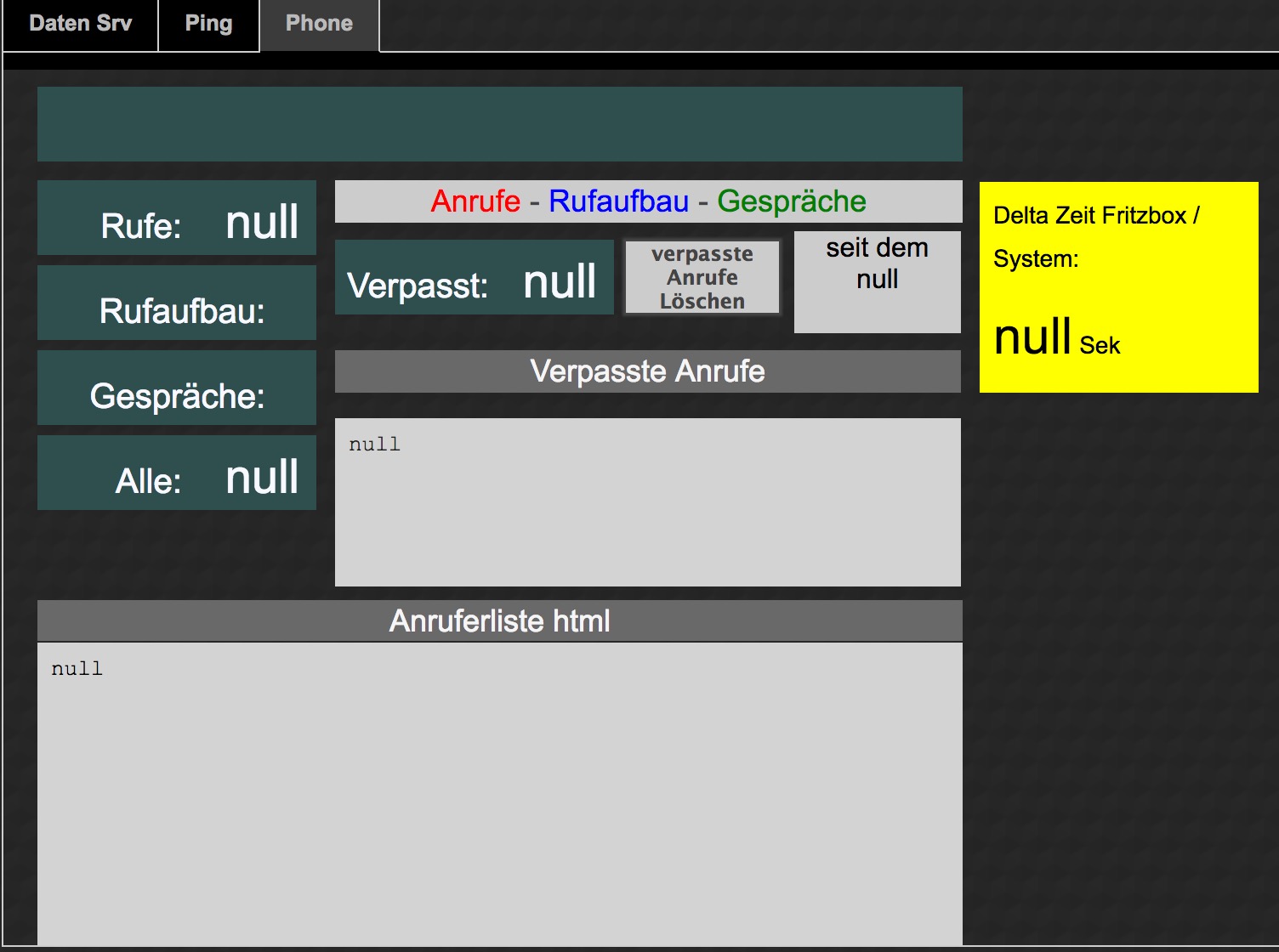The height and width of the screenshot is (952, 1279).
Task: Select the Alle counter tile
Action: pos(177,473)
